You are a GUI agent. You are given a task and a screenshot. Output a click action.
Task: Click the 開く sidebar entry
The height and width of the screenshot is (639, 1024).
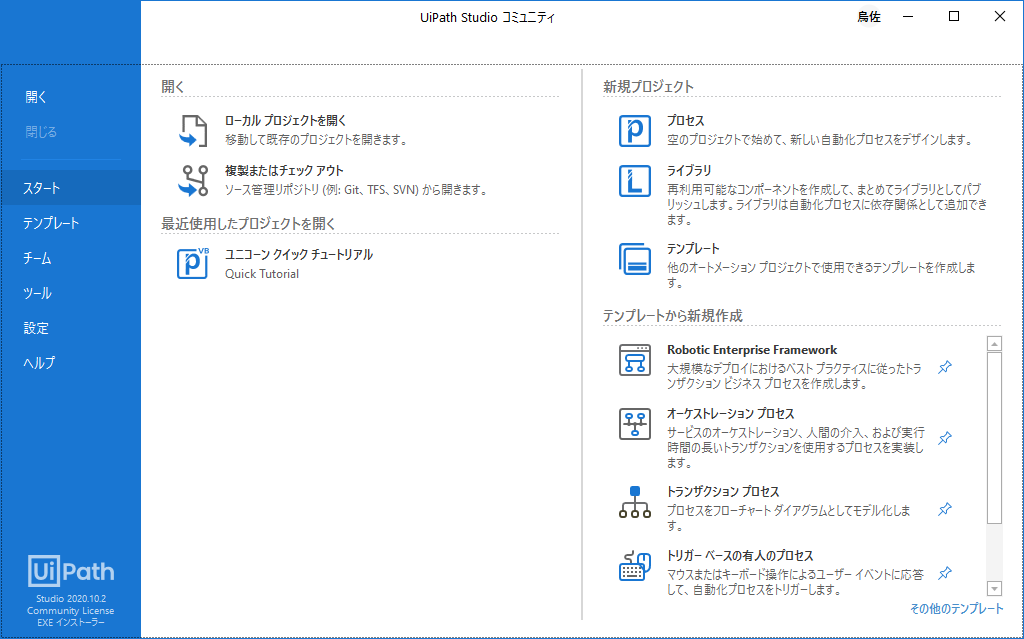36,96
